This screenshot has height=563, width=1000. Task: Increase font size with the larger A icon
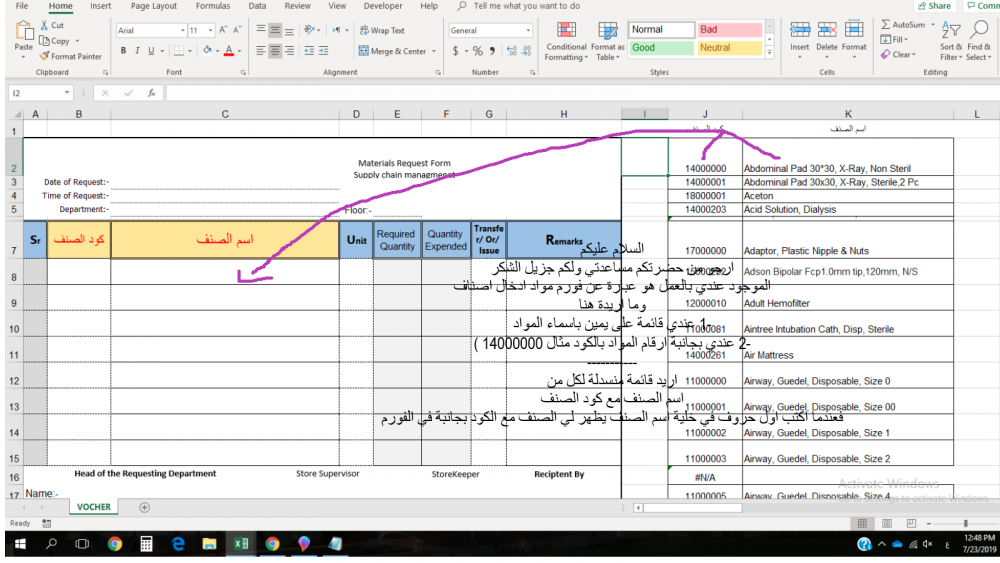coord(223,30)
